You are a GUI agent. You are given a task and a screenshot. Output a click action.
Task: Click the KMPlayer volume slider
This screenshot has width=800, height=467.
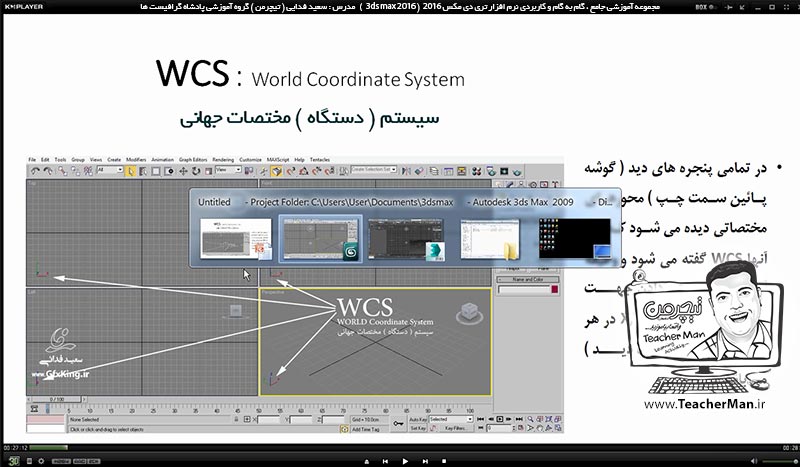click(x=779, y=461)
